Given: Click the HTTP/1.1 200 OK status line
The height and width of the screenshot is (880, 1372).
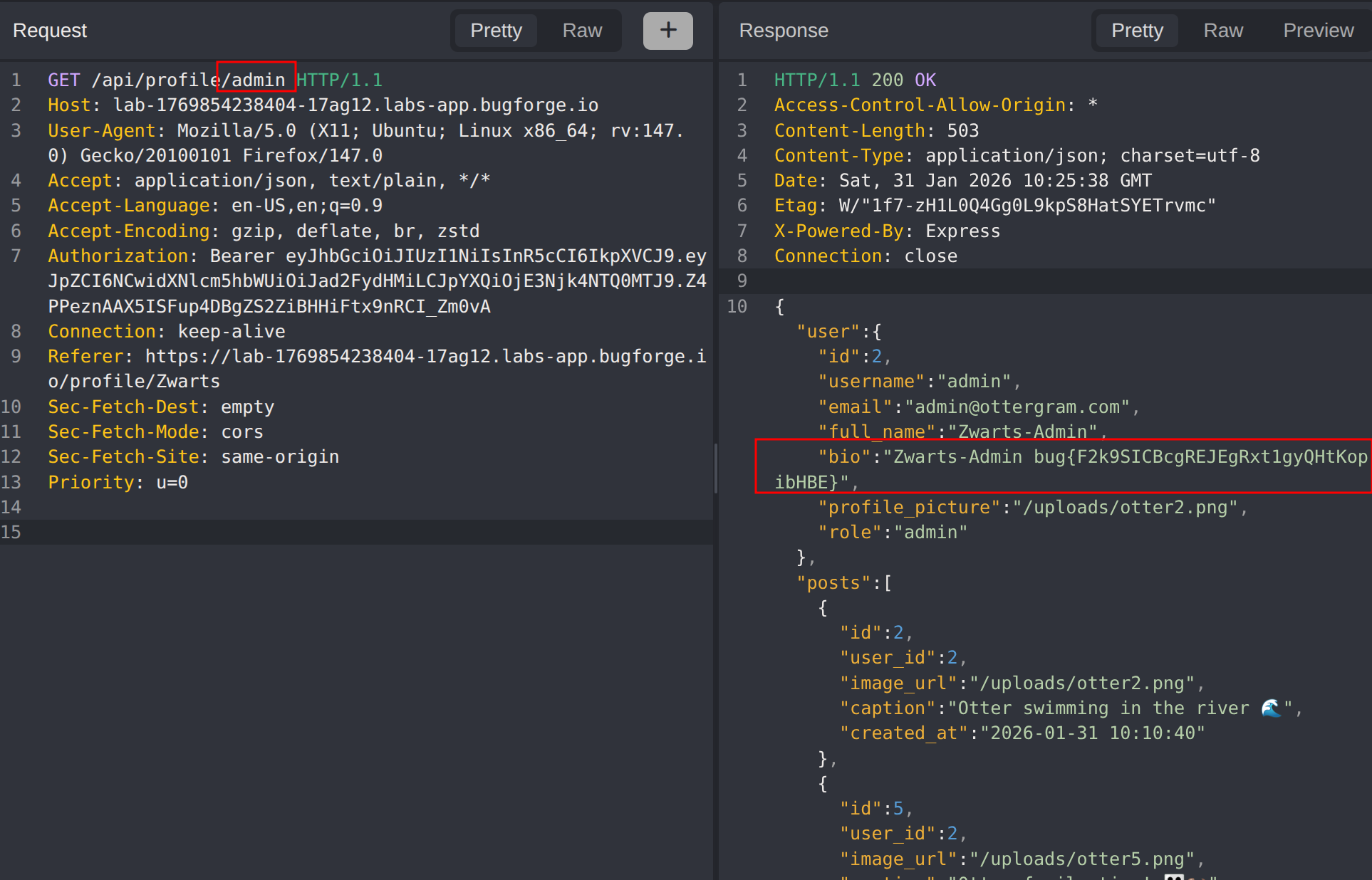Looking at the screenshot, I should tap(854, 80).
